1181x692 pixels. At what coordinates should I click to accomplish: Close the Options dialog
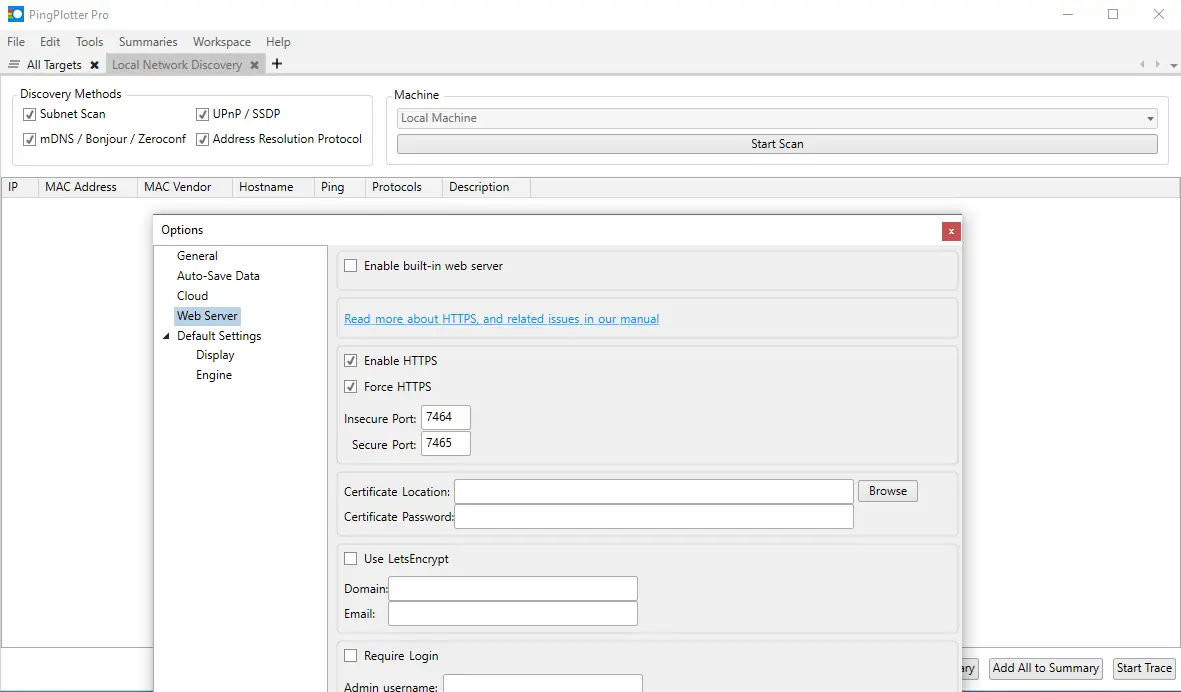951,231
